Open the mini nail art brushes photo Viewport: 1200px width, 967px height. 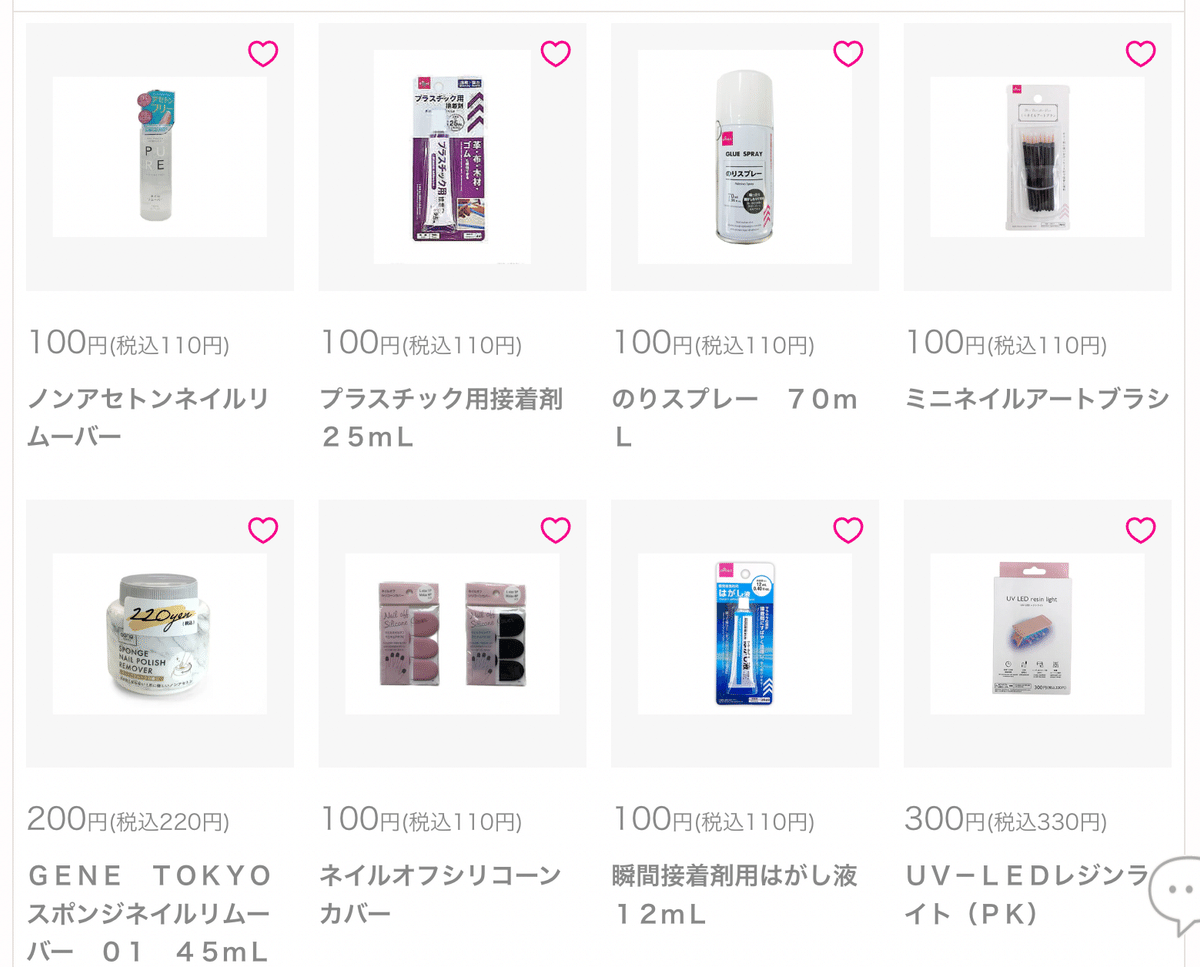1037,157
